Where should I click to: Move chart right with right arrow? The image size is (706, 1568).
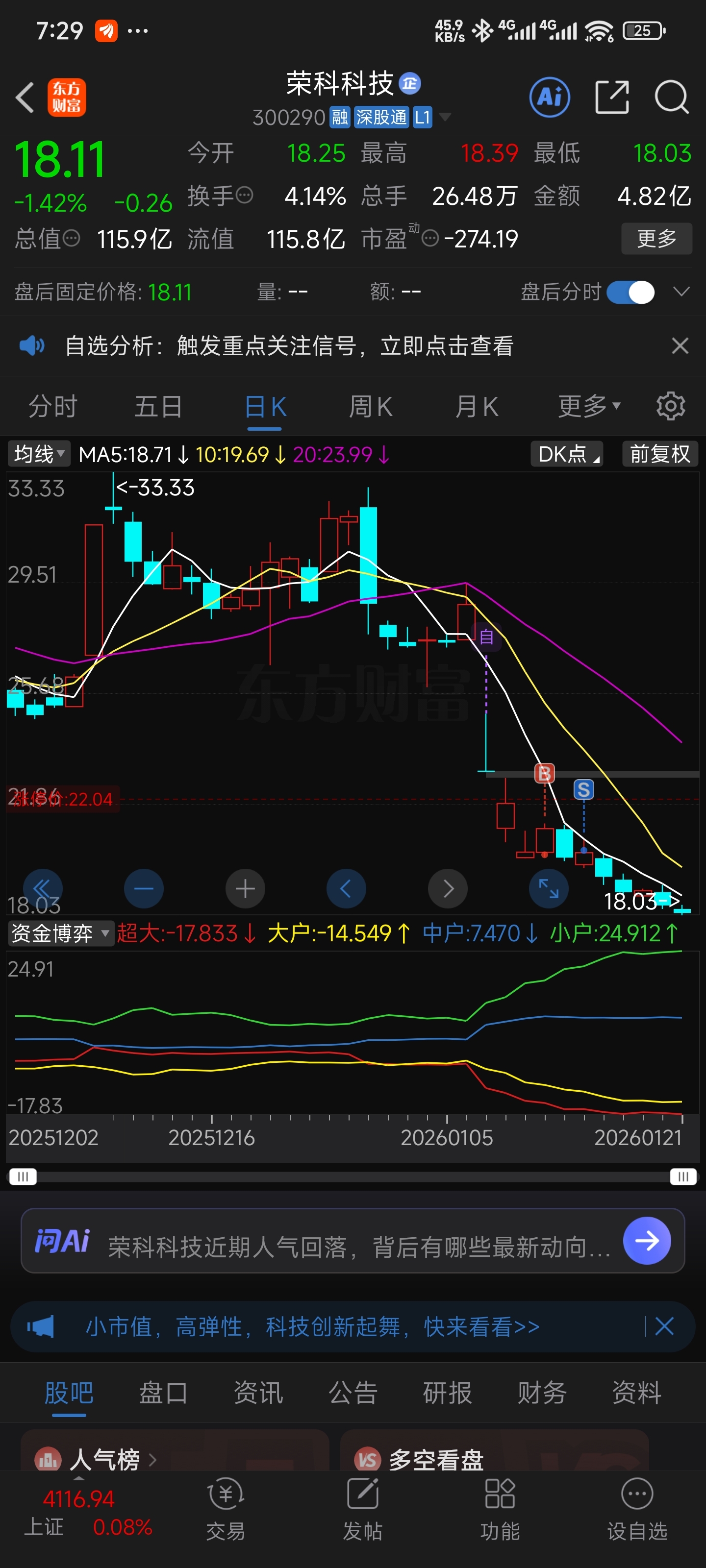448,889
